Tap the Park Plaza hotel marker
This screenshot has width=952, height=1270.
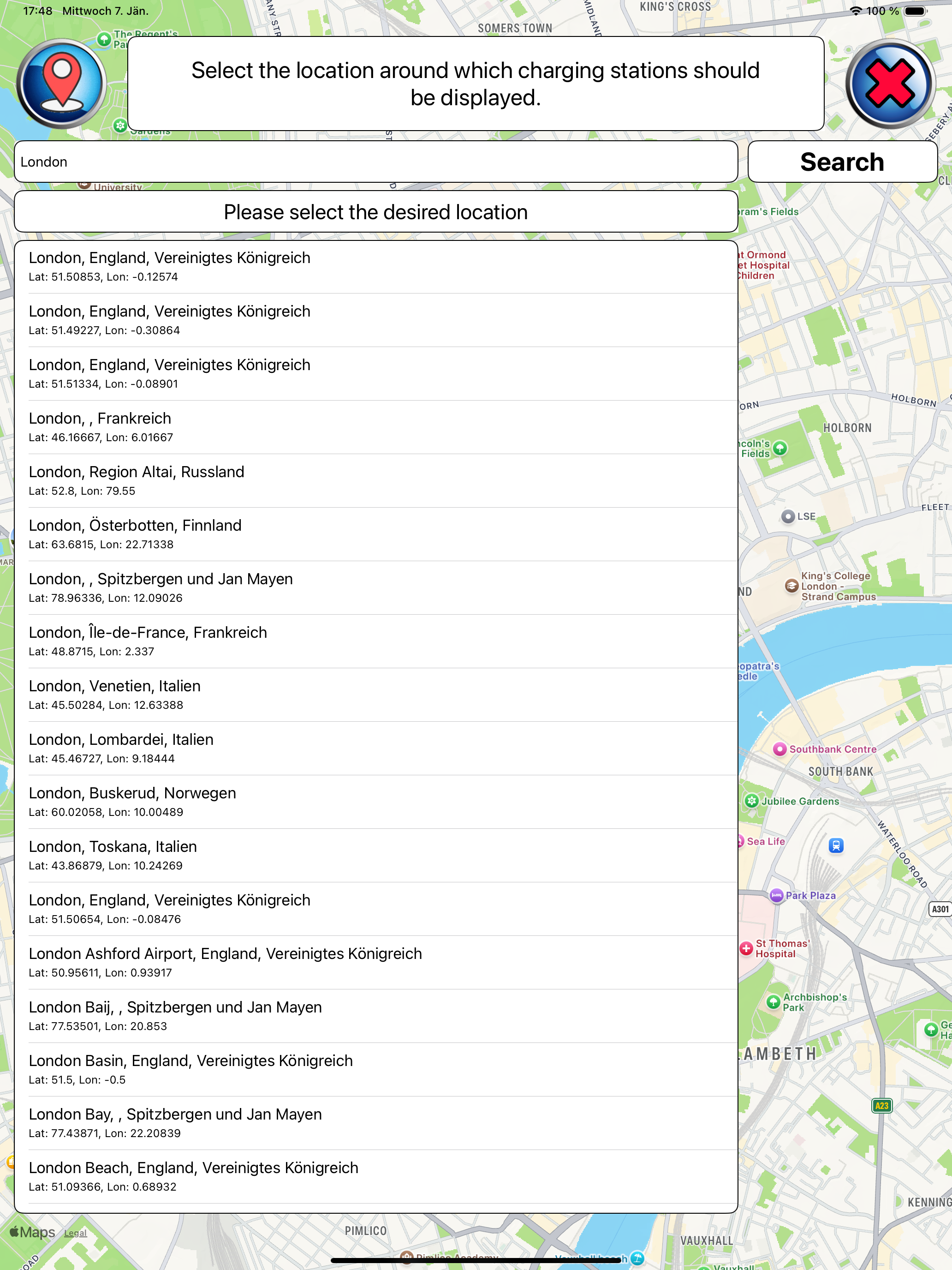point(776,895)
